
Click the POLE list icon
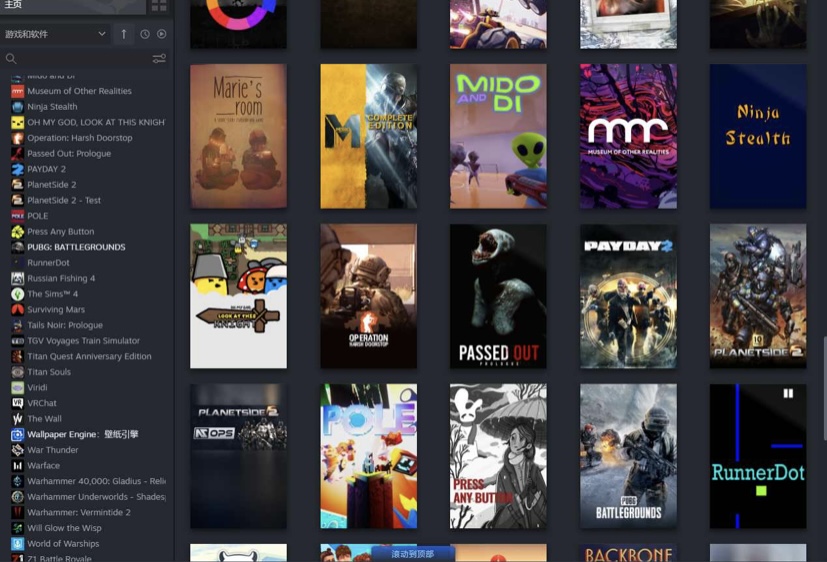17,216
